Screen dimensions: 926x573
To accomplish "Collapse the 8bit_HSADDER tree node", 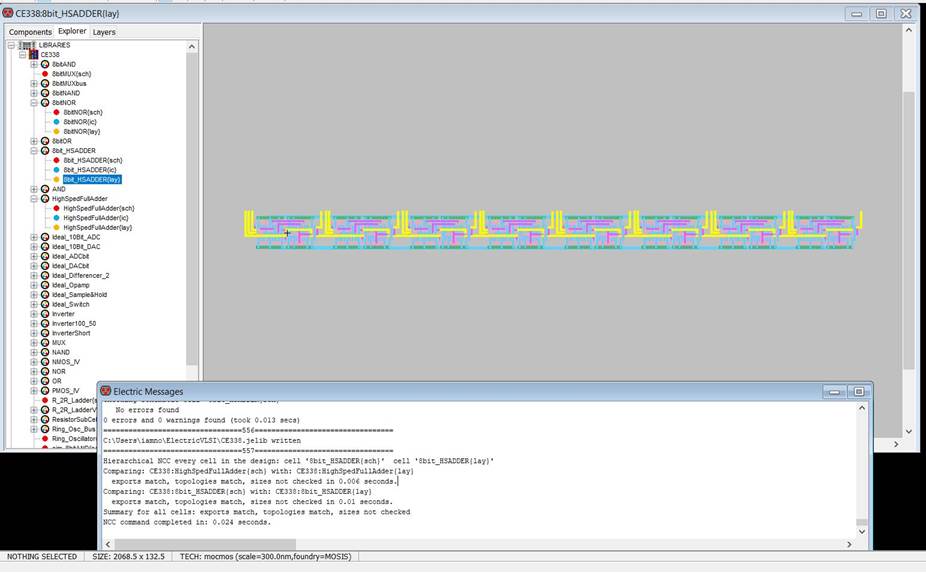I will coord(34,151).
